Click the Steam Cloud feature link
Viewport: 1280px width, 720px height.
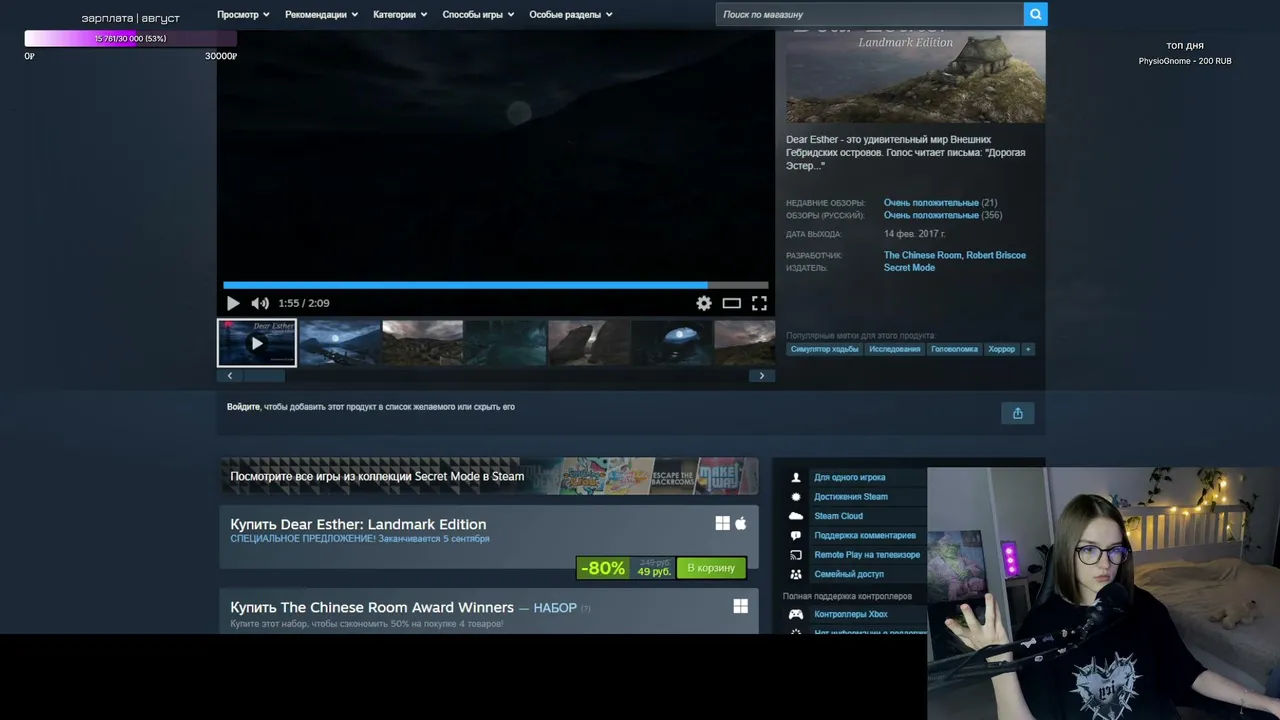pos(838,516)
